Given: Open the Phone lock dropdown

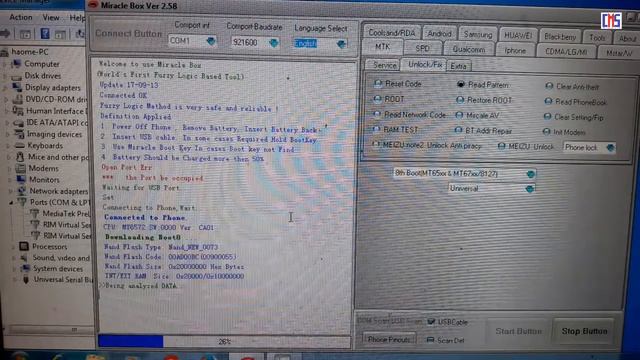Looking at the screenshot, I should [610, 148].
